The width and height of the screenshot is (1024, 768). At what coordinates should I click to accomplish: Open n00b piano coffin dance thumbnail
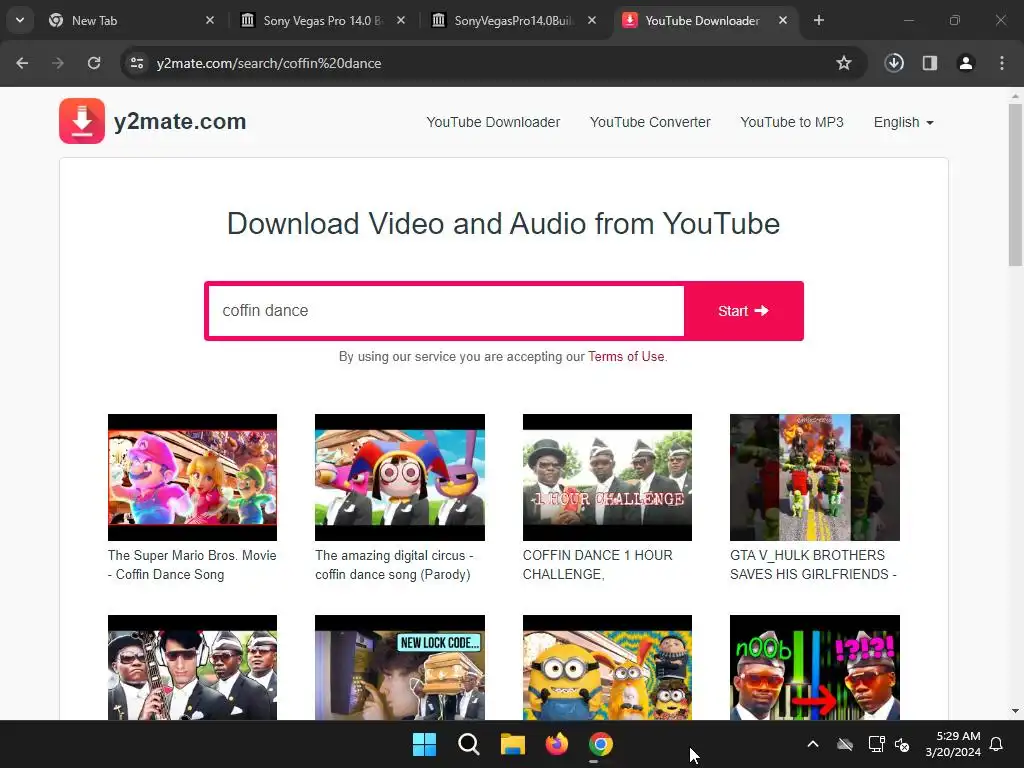pos(814,667)
